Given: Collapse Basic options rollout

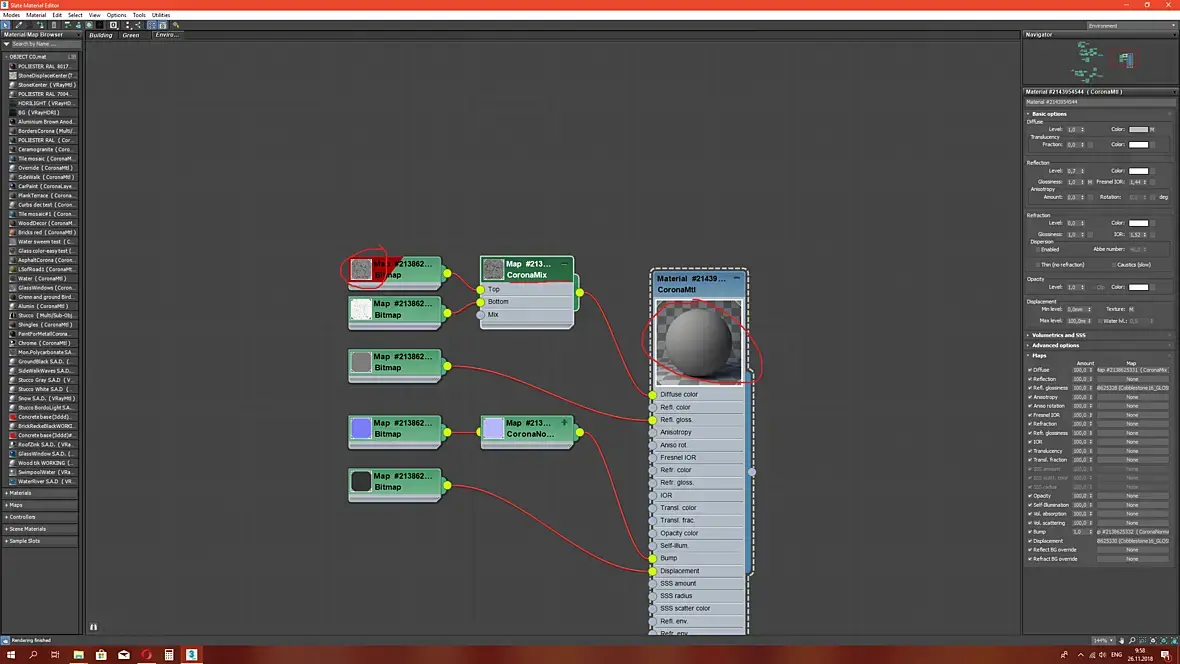Looking at the screenshot, I should pyautogui.click(x=1049, y=114).
